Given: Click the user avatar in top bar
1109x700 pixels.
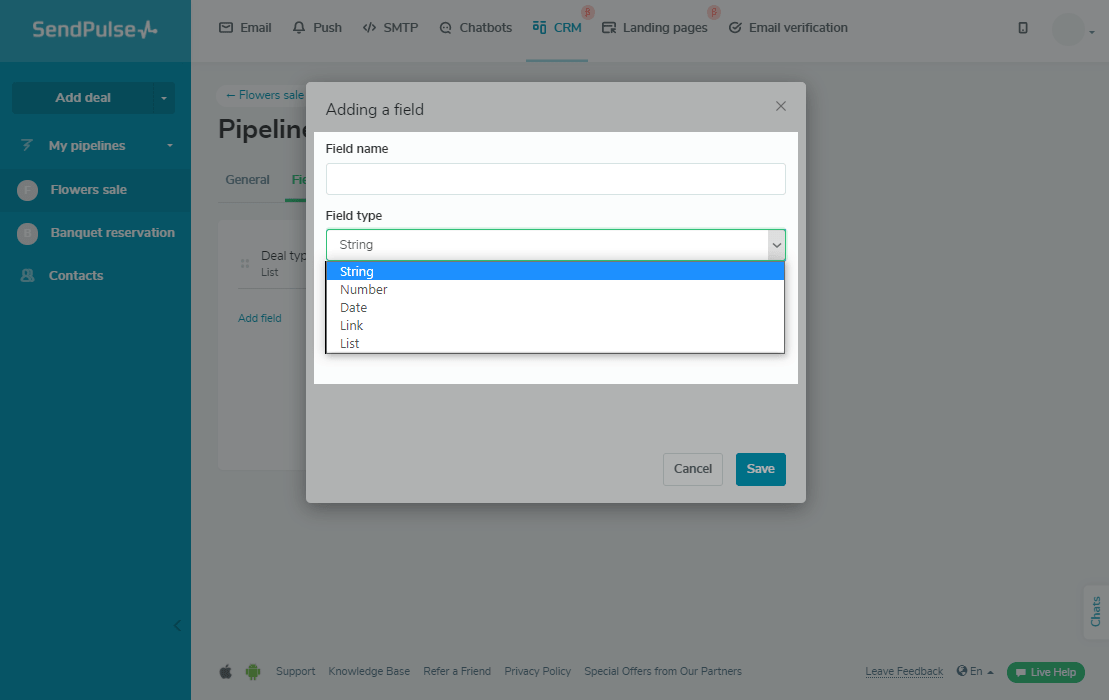Looking at the screenshot, I should click(1068, 30).
